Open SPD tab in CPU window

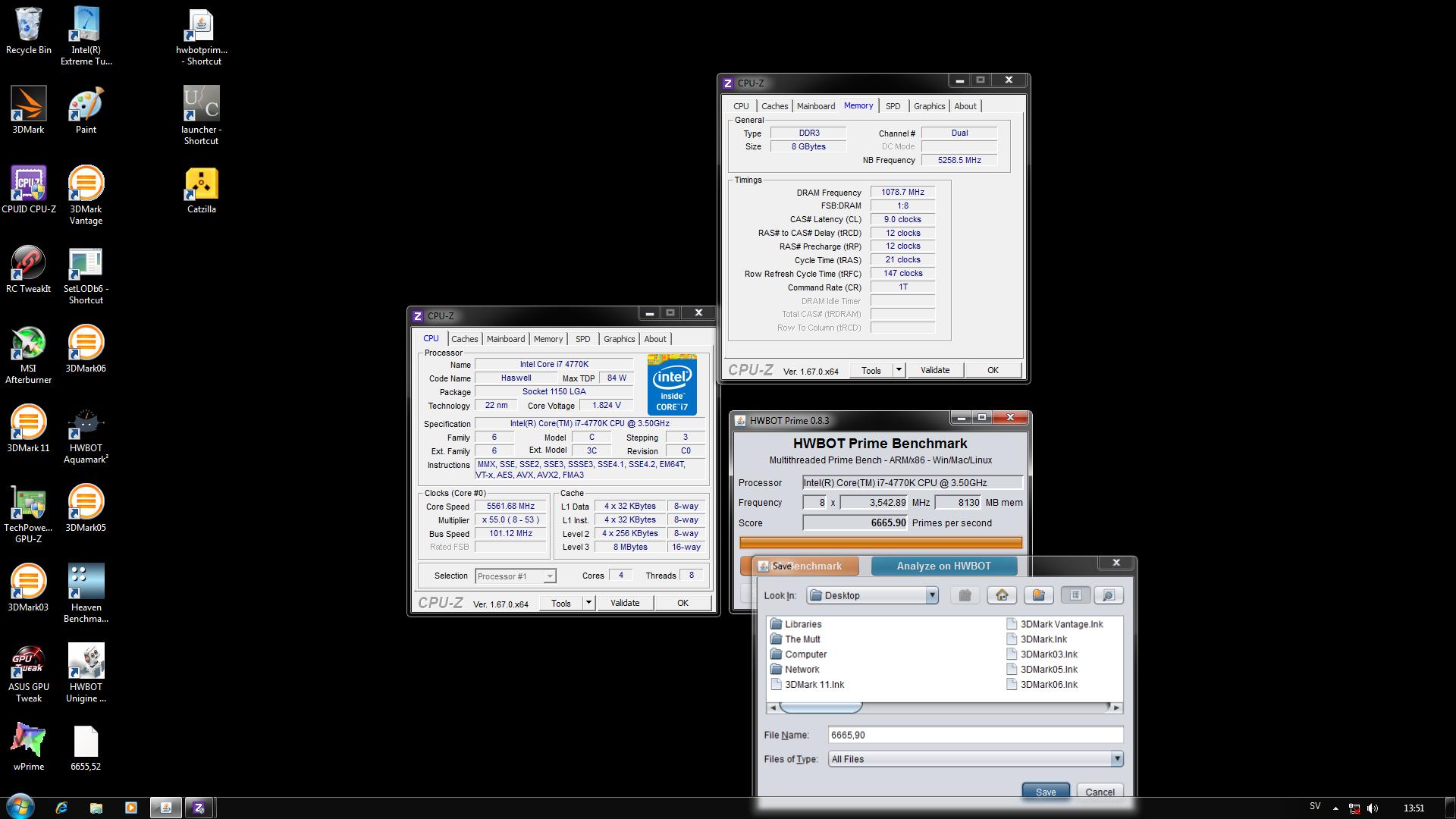(582, 339)
